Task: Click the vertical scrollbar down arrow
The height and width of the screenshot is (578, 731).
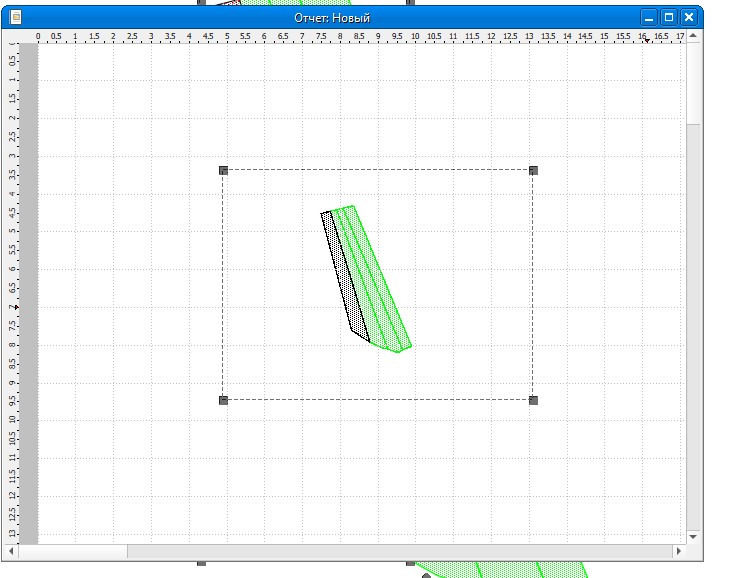Action: [694, 536]
